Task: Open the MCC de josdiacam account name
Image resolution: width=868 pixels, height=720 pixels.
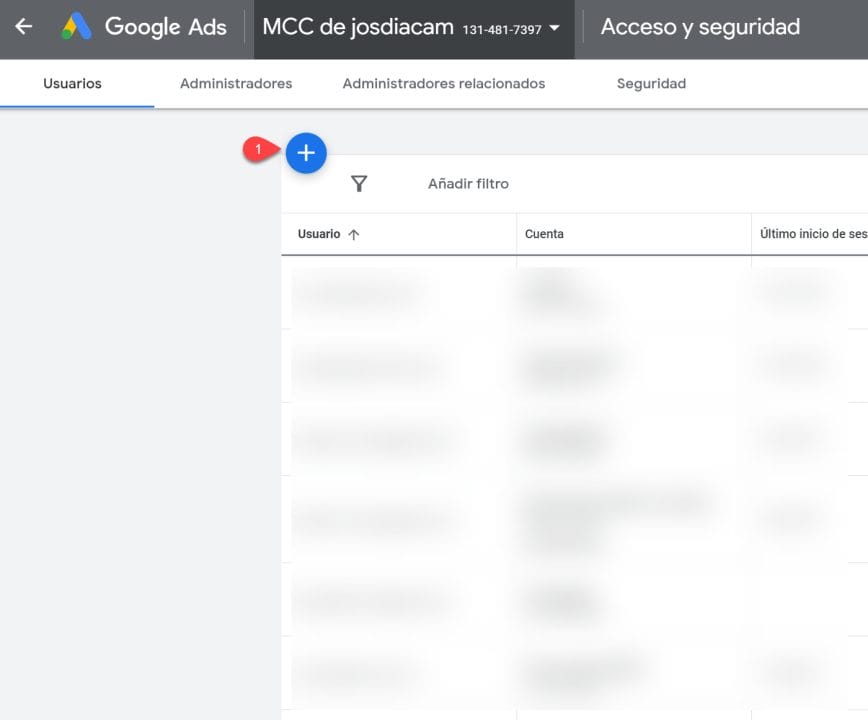Action: [357, 27]
